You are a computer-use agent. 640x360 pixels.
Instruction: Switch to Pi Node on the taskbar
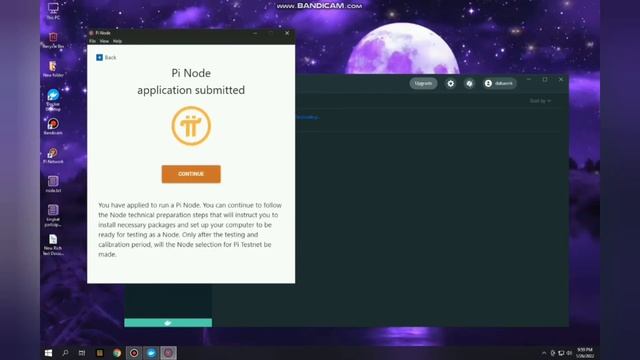(x=168, y=353)
